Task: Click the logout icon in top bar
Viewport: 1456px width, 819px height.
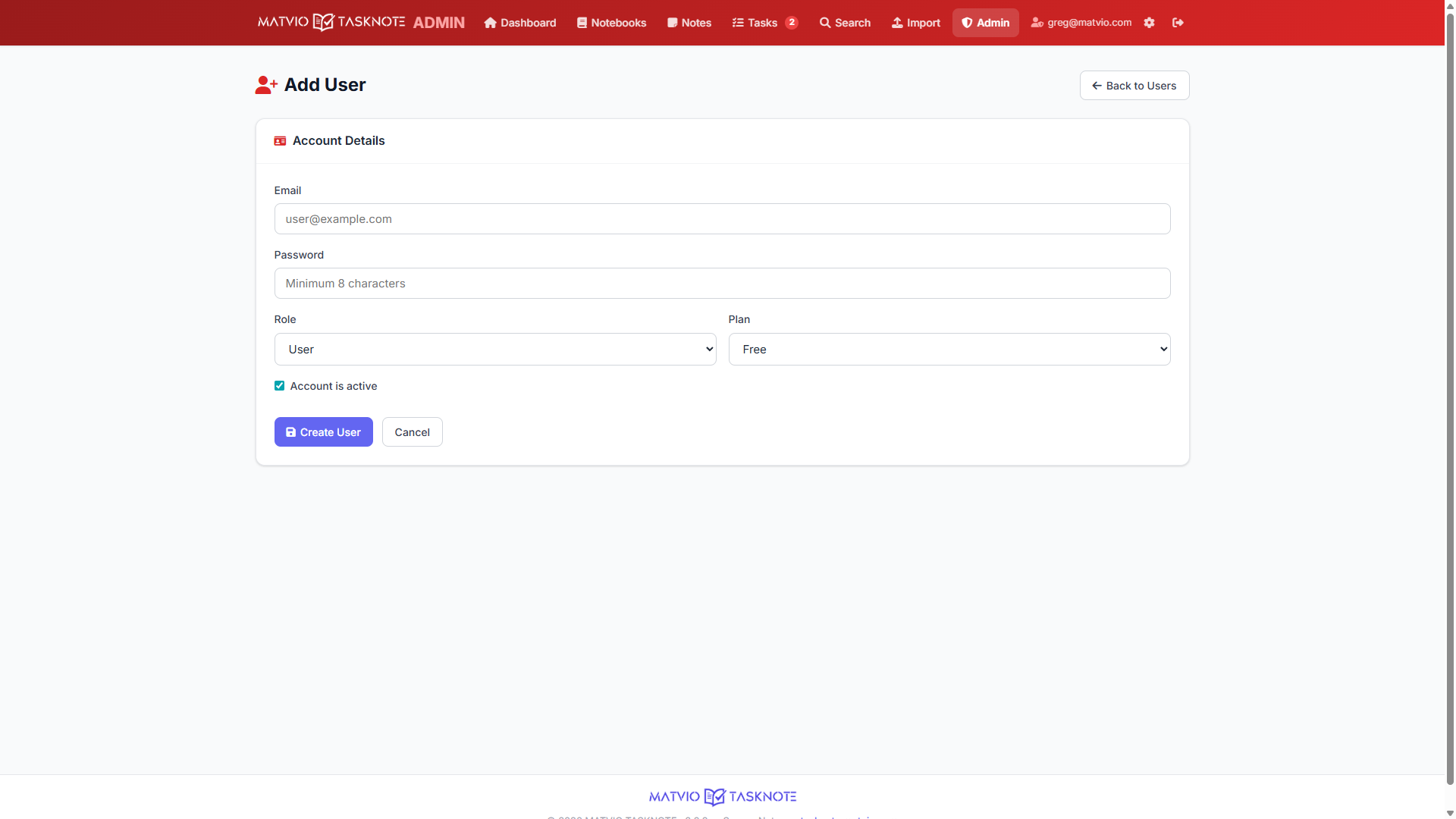Action: click(1178, 23)
